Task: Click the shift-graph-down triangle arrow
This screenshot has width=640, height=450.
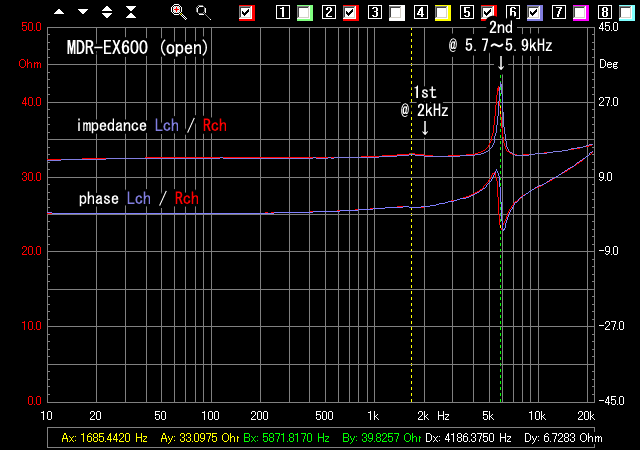Action: 83,12
